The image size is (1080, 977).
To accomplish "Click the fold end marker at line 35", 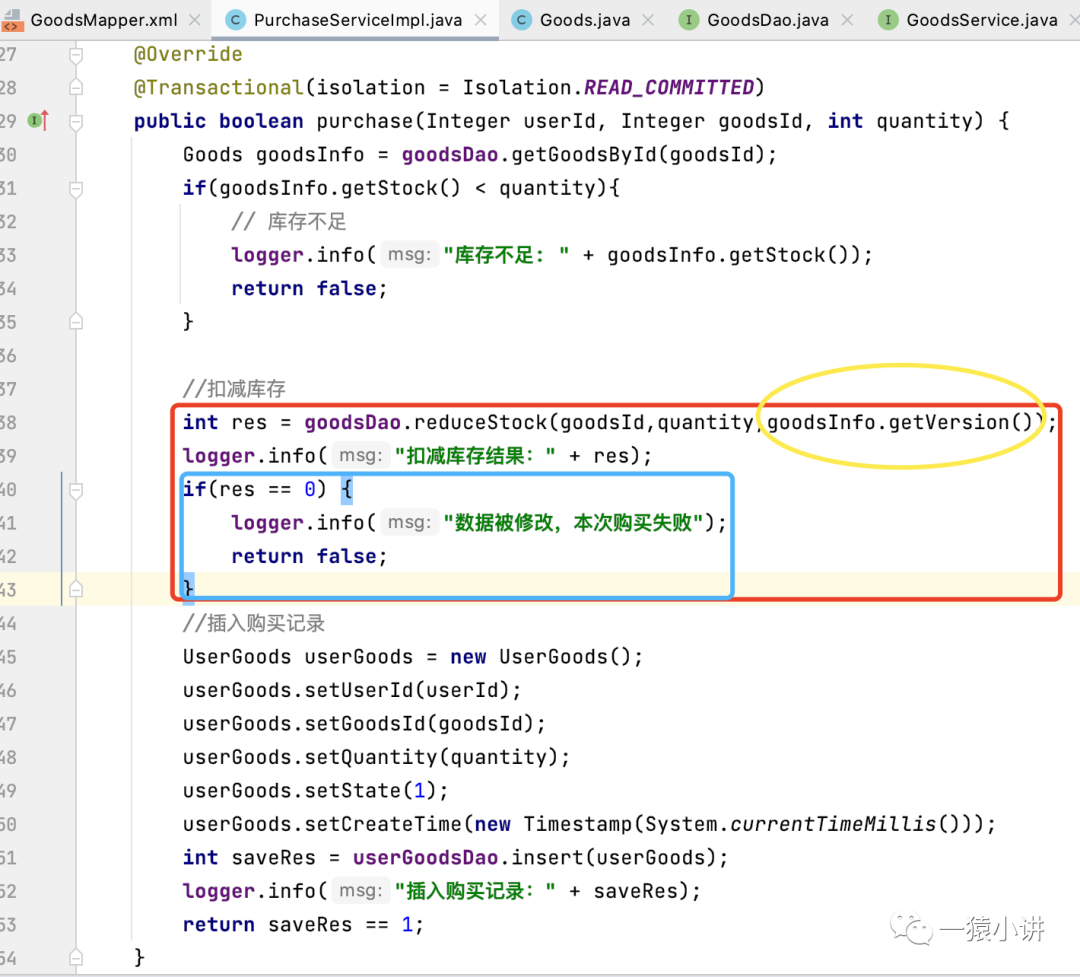I will coord(76,322).
